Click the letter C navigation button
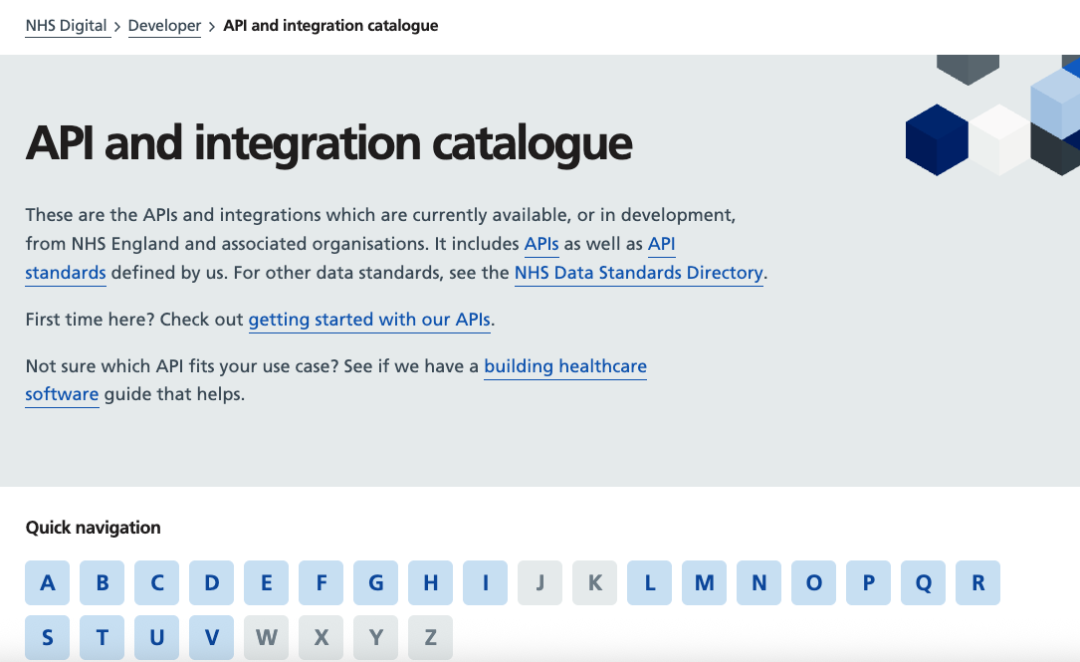Screen dimensions: 1080x662 pos(157,583)
